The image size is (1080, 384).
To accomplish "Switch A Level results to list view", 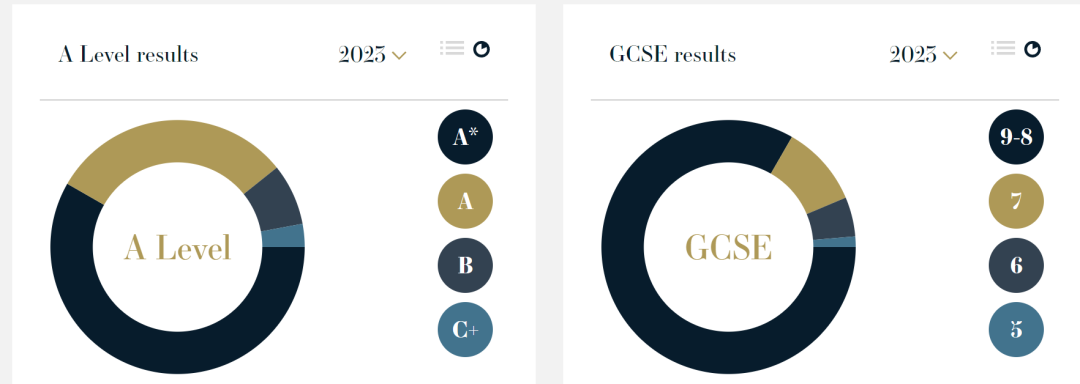I will (452, 48).
